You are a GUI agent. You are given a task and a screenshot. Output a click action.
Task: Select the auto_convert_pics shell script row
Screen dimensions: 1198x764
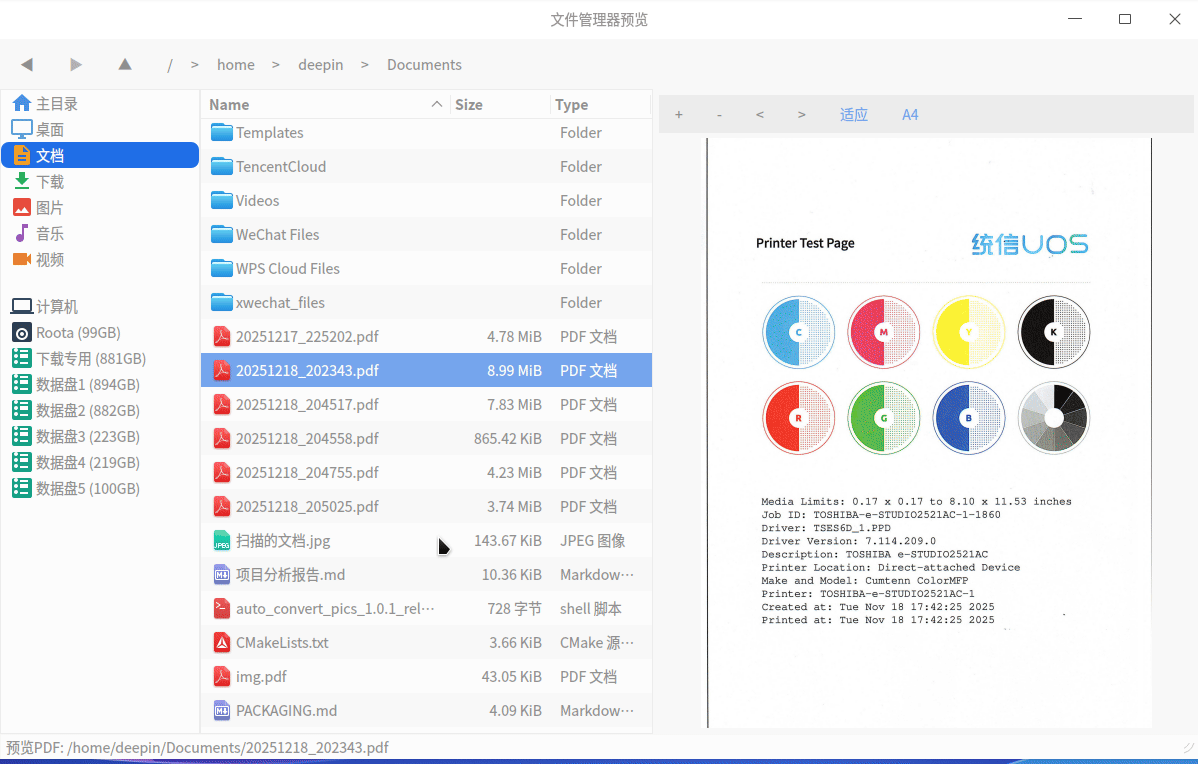(426, 608)
